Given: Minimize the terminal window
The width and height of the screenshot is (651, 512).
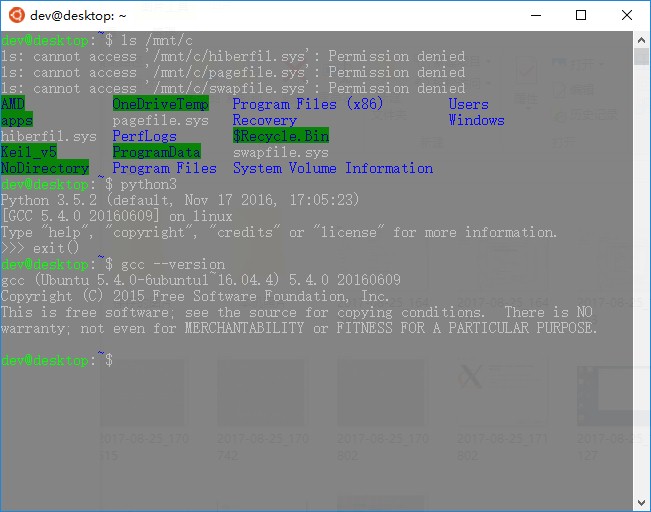Looking at the screenshot, I should point(535,15).
